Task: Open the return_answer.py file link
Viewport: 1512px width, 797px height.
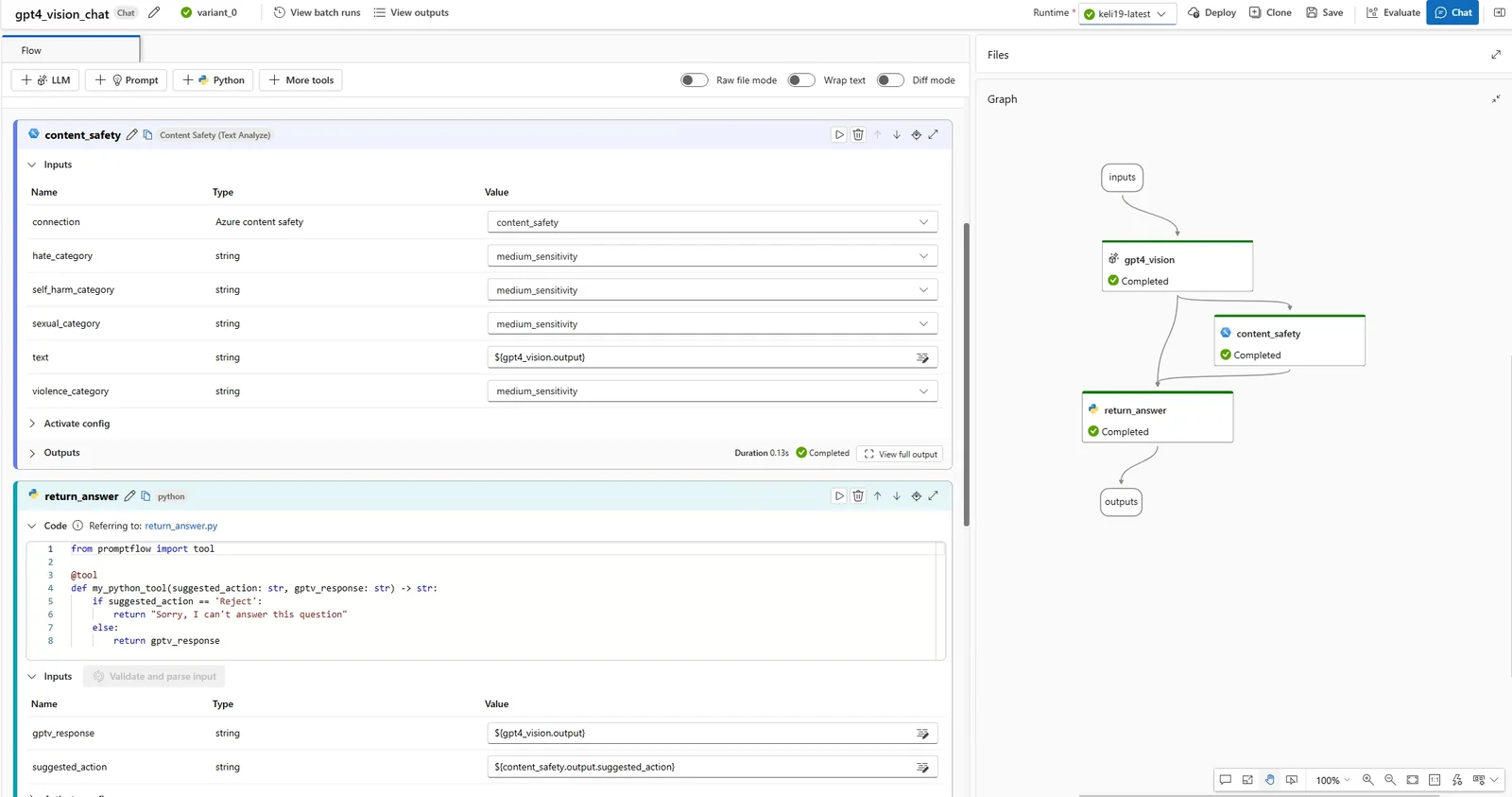Action: point(181,526)
